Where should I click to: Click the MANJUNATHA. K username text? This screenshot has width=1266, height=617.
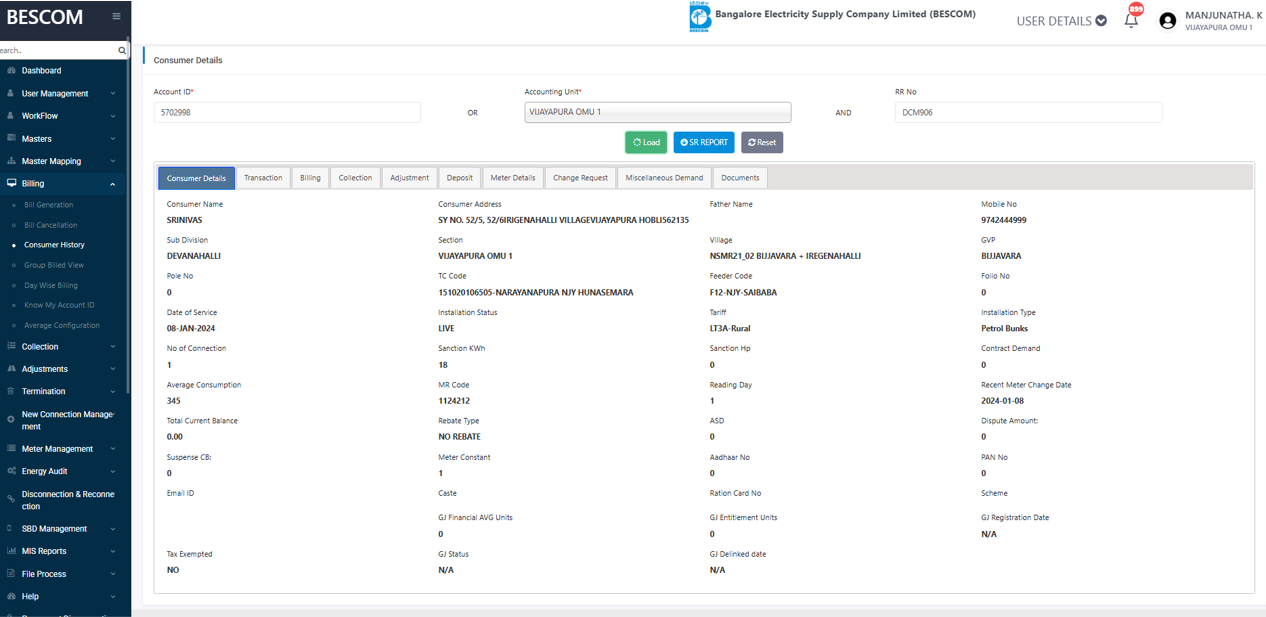[x=1224, y=15]
